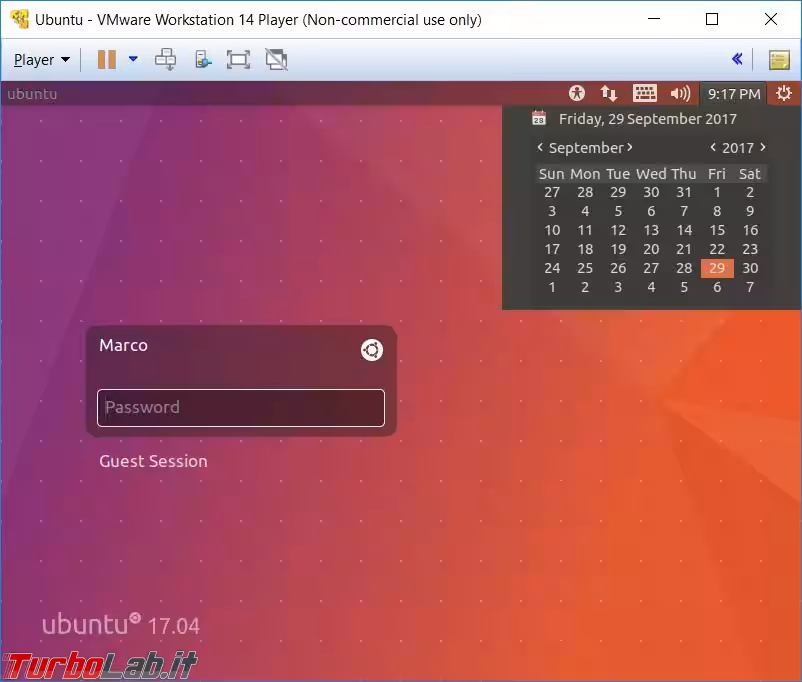Click Friday, 29 September 2017 date header
802x682 pixels.
point(648,119)
